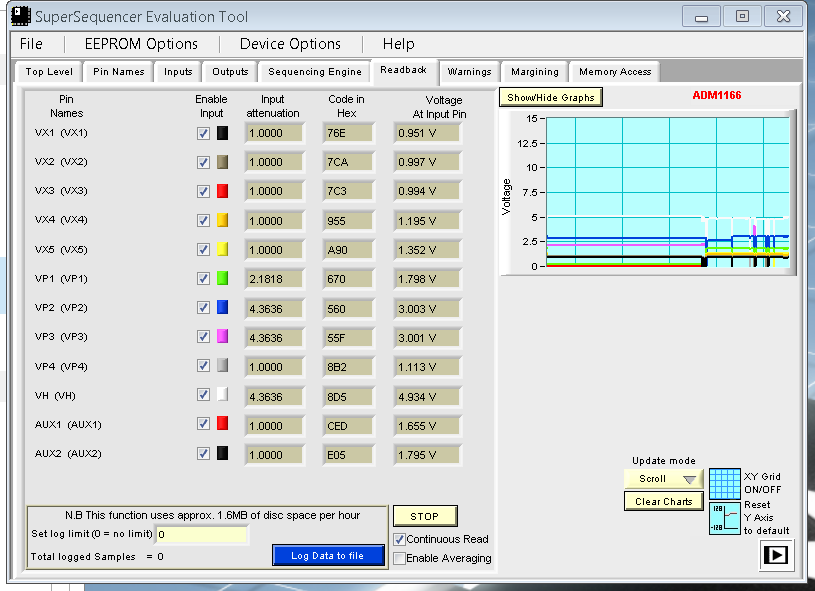815x591 pixels.
Task: Uncheck Enable Input for AUX1
Action: pos(203,425)
